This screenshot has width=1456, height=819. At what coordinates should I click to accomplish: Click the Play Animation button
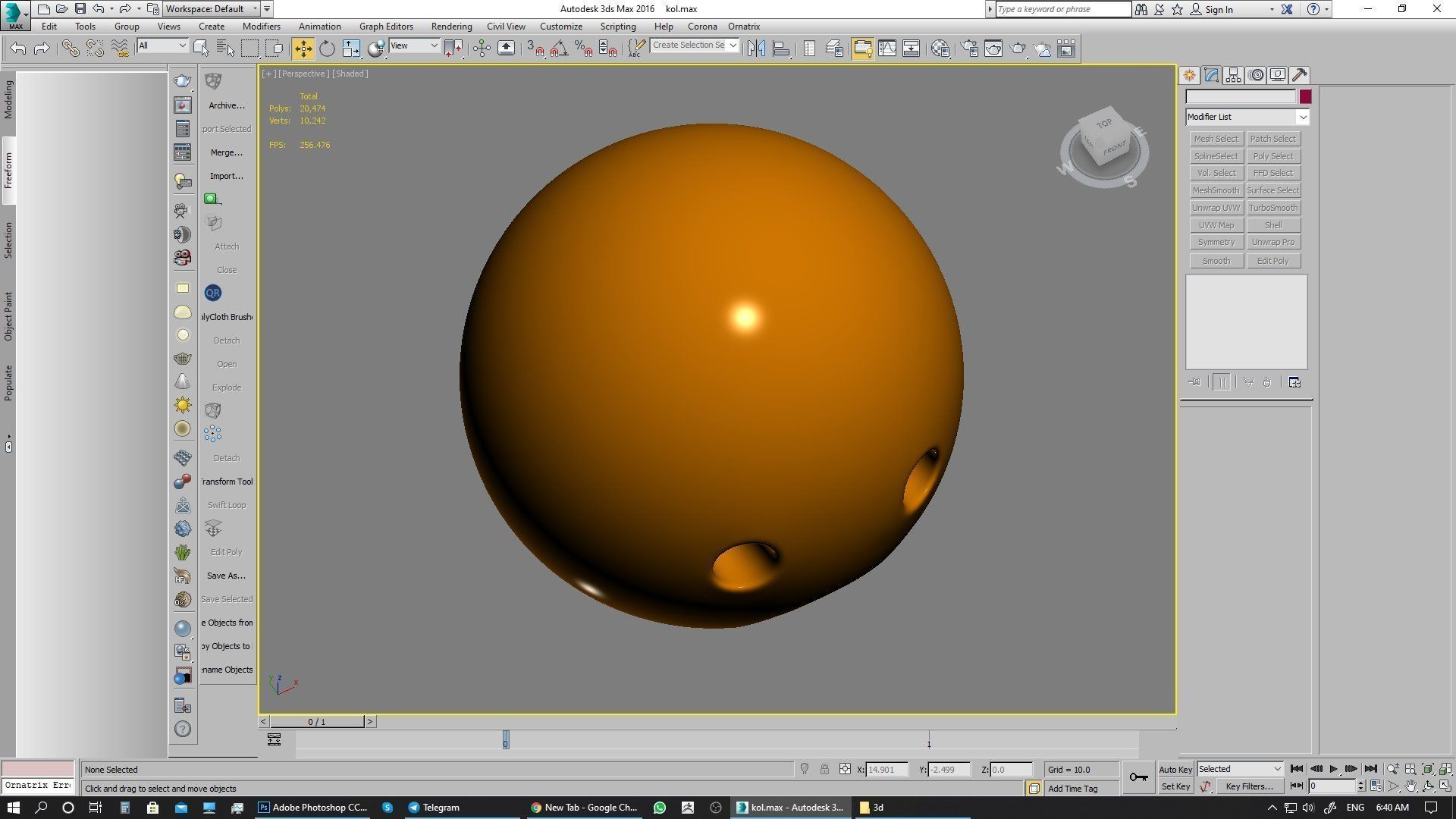click(x=1334, y=769)
